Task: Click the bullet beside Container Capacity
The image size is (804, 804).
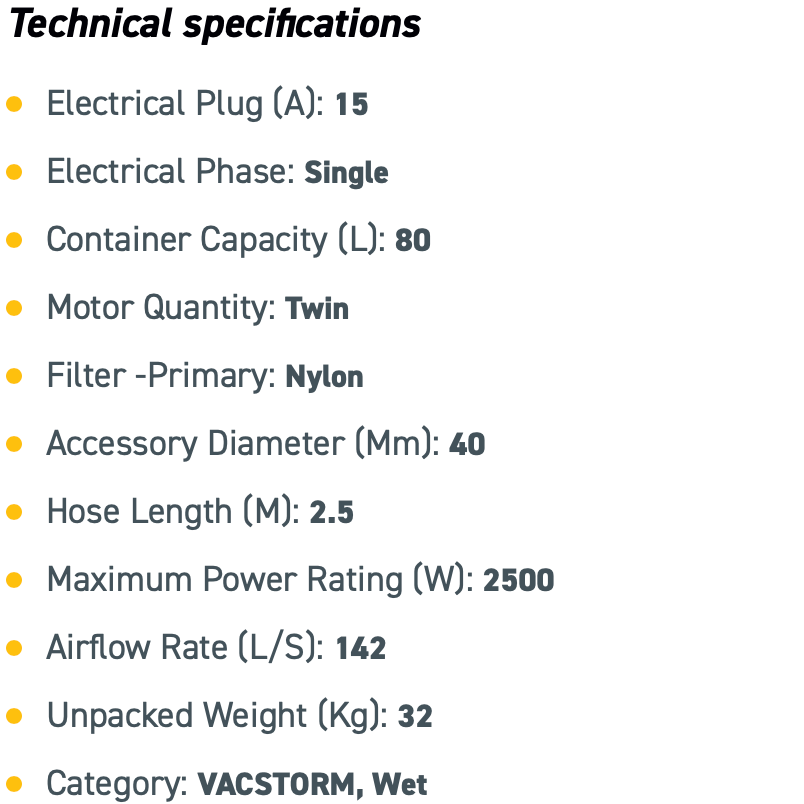Action: pos(14,240)
